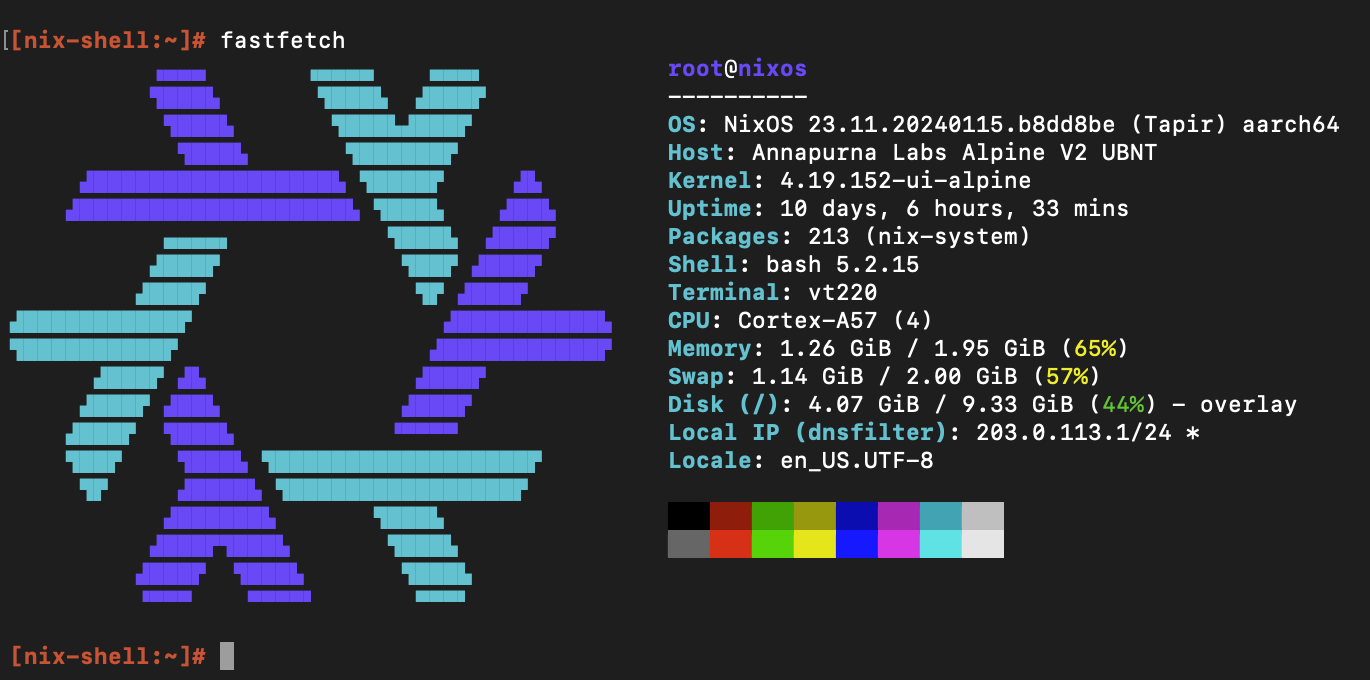This screenshot has width=1370, height=680.
Task: Pick the bright cyan color swatch
Action: pos(940,544)
